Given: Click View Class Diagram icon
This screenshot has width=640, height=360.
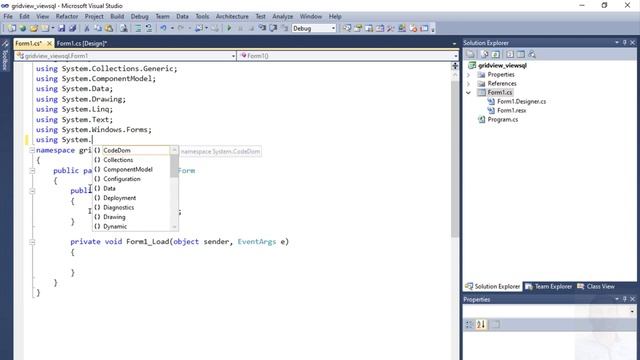Looking at the screenshot, I should 532,54.
